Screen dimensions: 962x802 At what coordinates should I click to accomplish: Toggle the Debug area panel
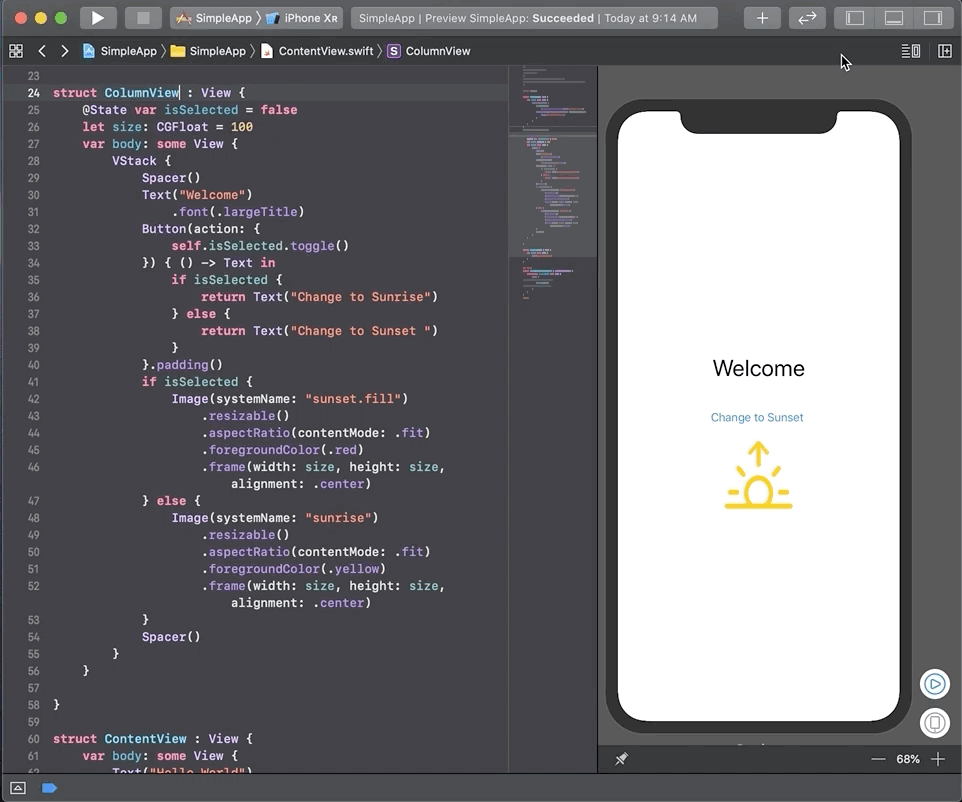pos(893,18)
